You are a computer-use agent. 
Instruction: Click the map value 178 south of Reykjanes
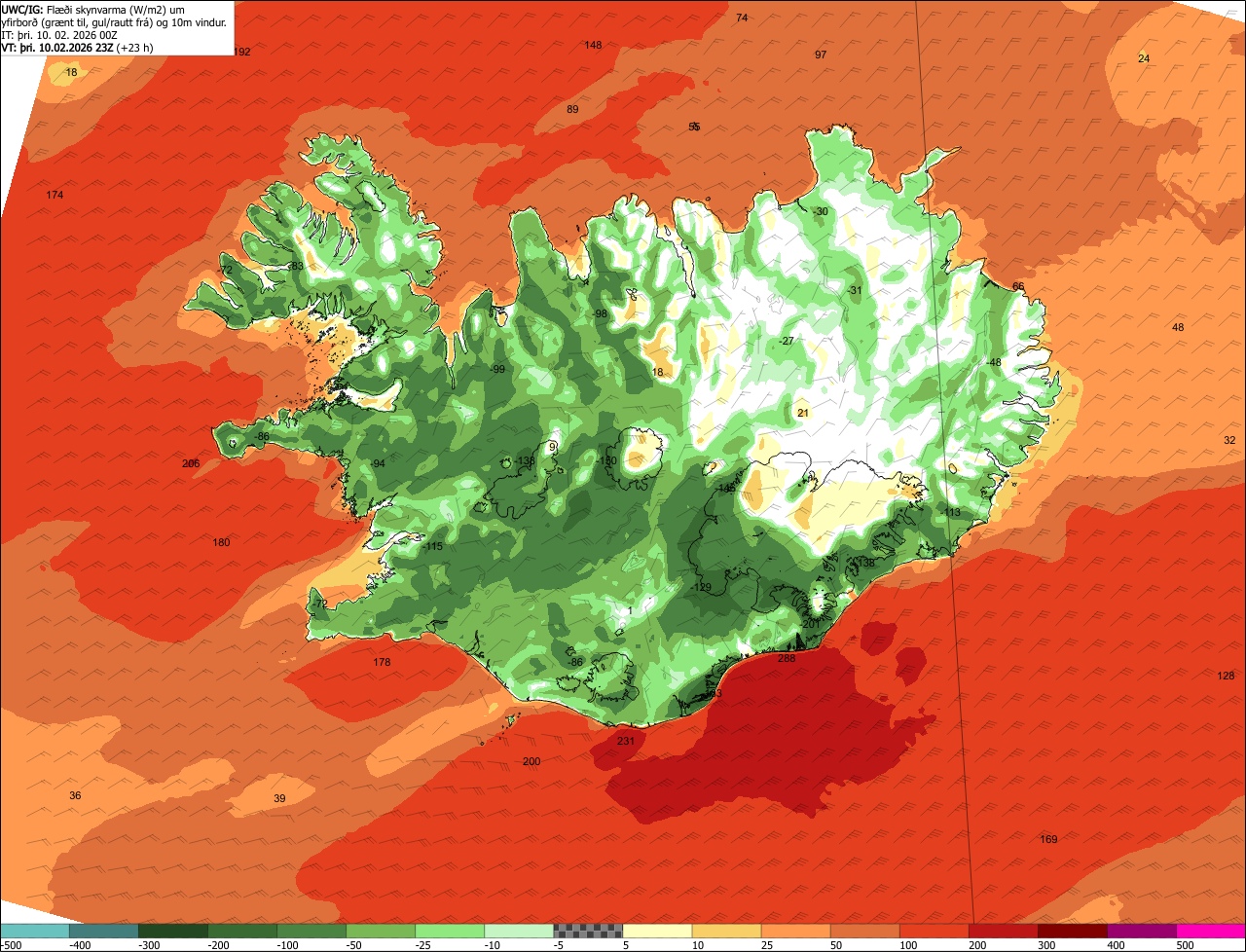pyautogui.click(x=382, y=662)
